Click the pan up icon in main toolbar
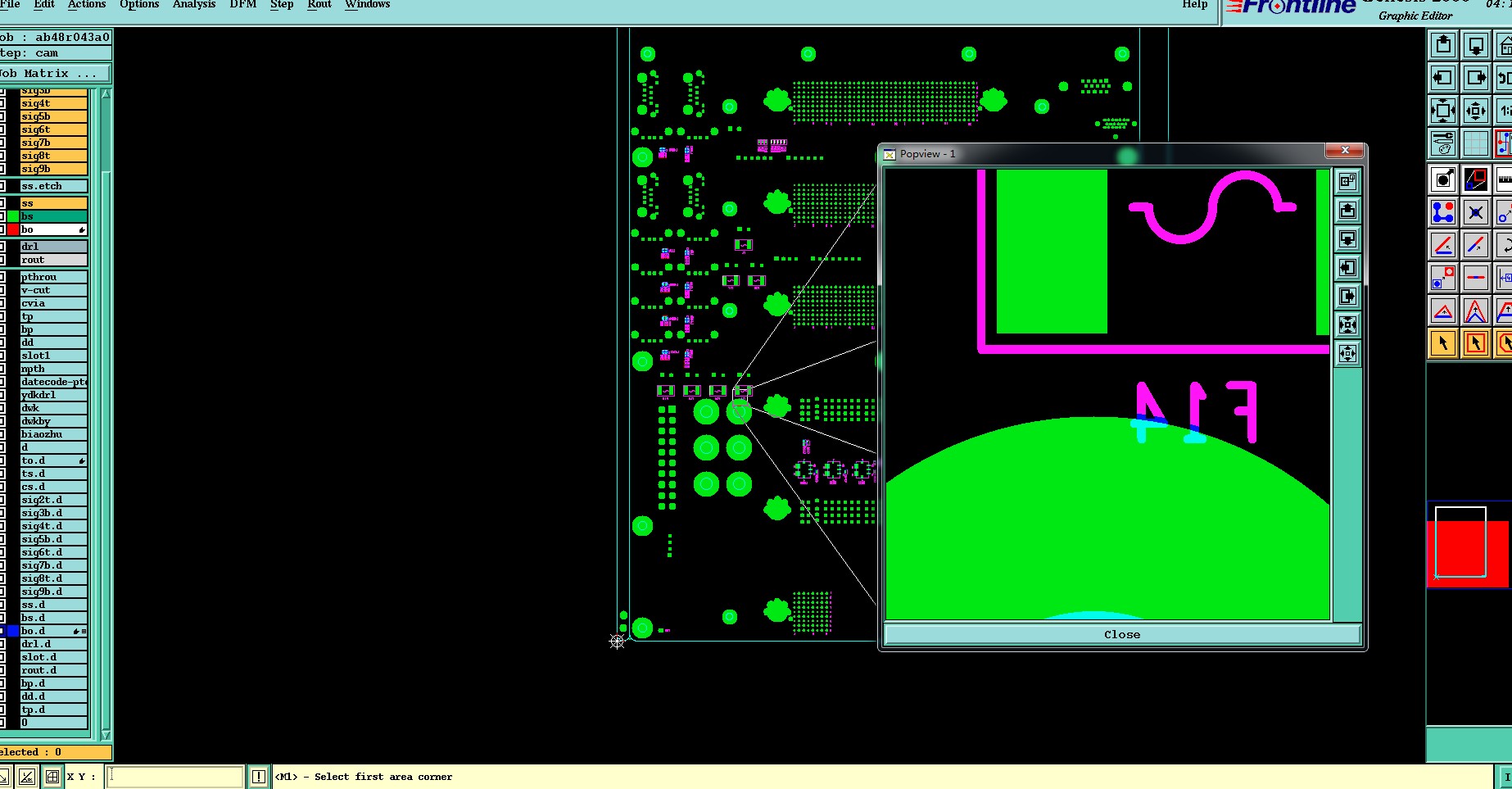 click(x=1443, y=46)
